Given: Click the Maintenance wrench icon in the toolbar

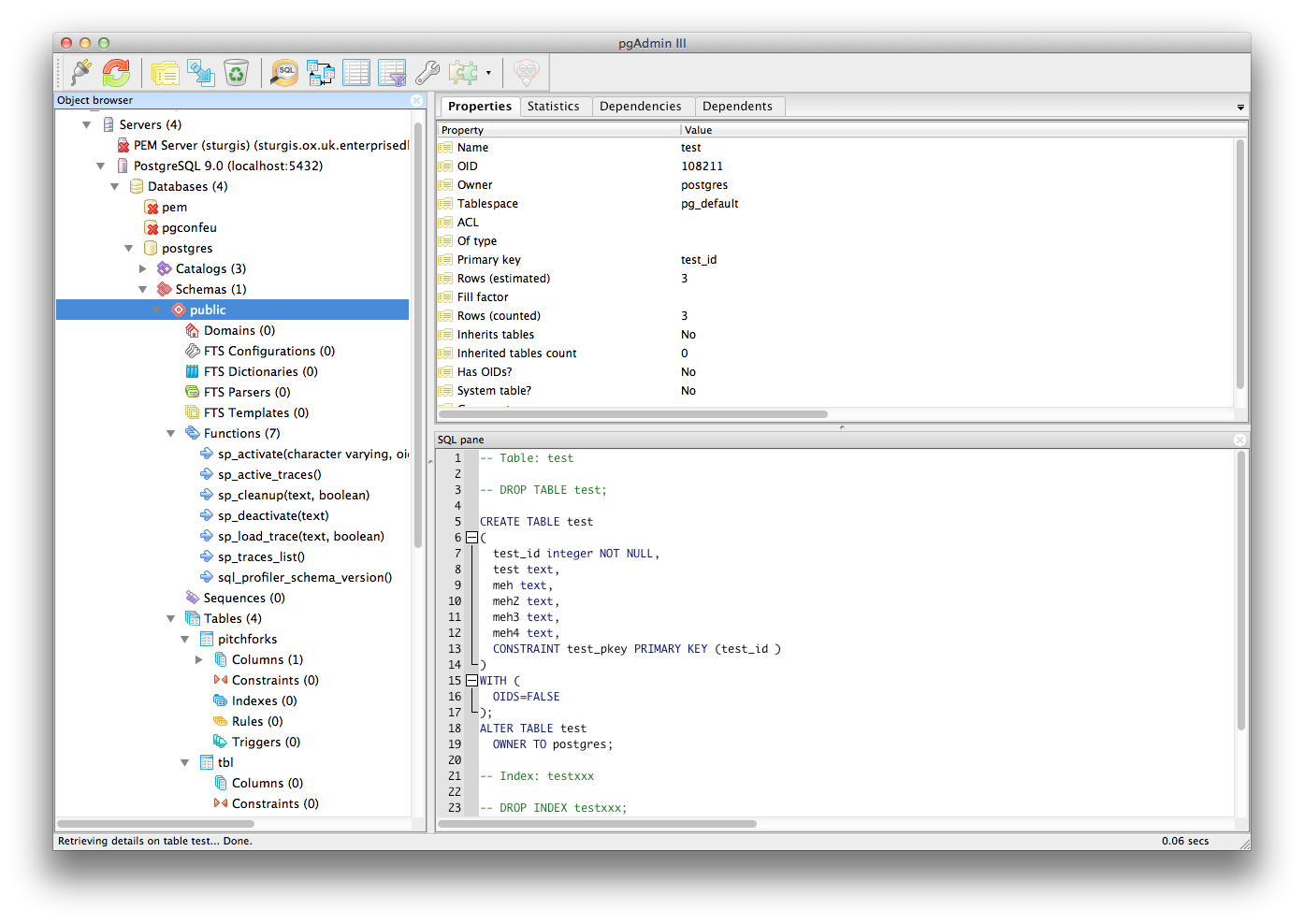Looking at the screenshot, I should (427, 72).
